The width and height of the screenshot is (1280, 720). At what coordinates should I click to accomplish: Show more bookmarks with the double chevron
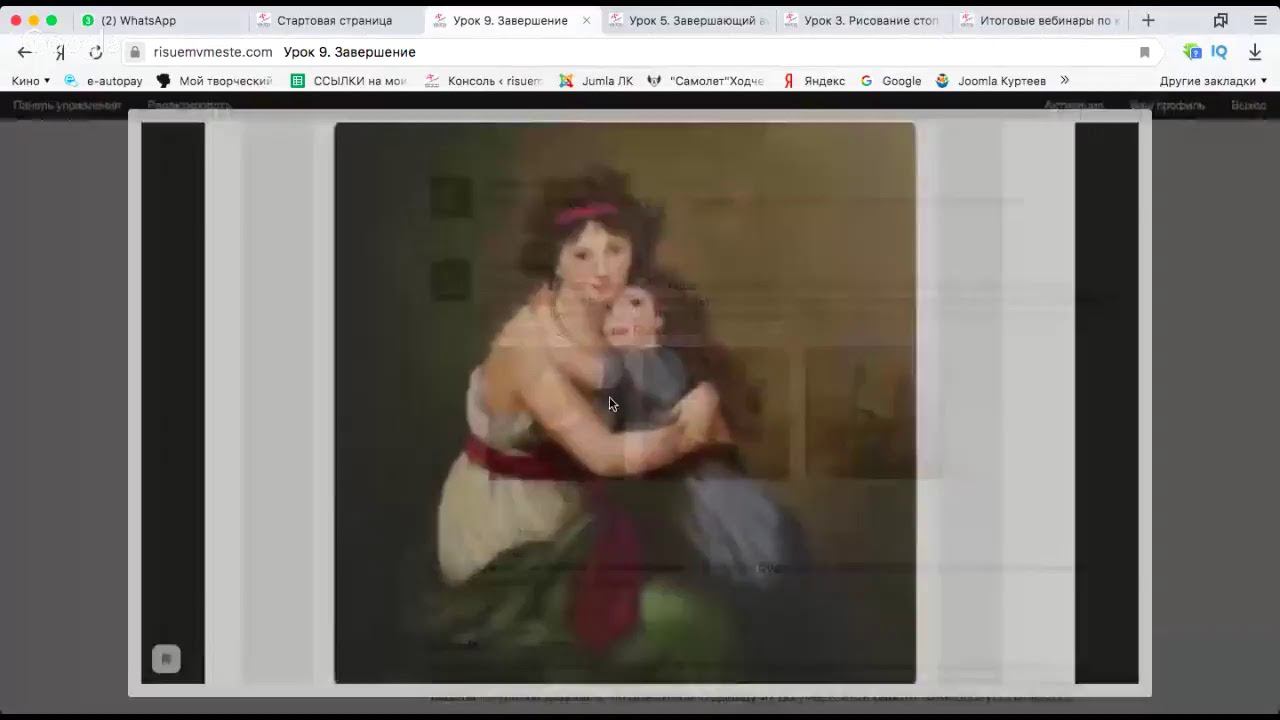[1064, 81]
